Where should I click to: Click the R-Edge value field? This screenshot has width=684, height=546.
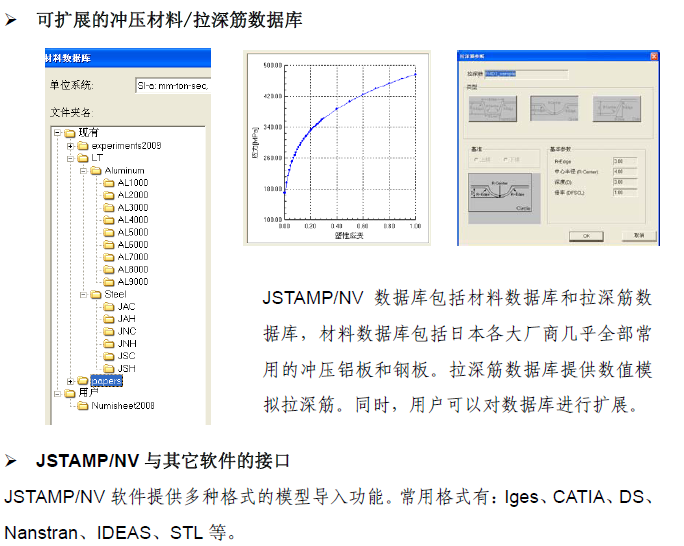[625, 161]
